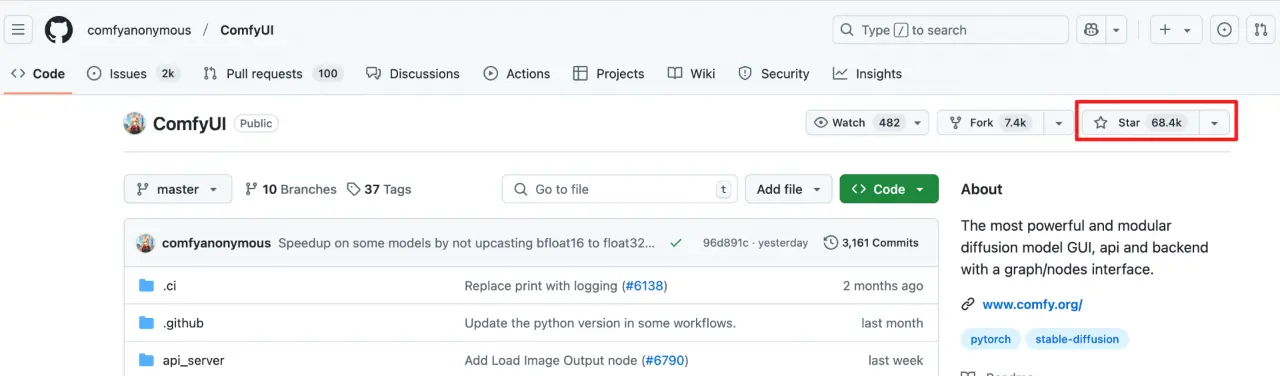Switch to the Issues tab
This screenshot has width=1280, height=376.
[x=132, y=74]
